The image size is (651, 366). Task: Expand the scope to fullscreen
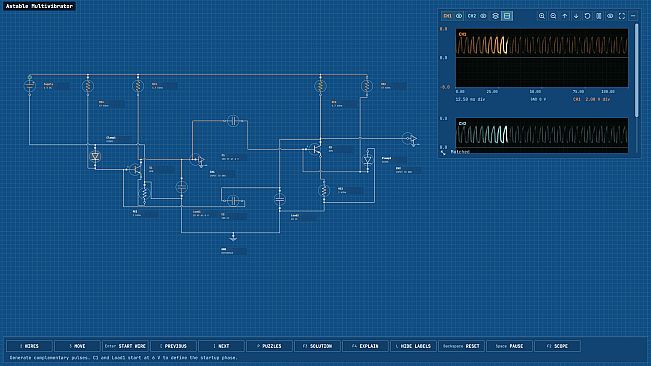coord(622,16)
